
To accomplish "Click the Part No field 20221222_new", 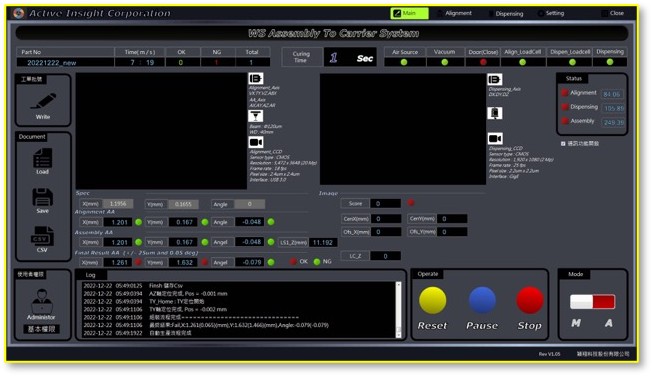I will (65, 62).
